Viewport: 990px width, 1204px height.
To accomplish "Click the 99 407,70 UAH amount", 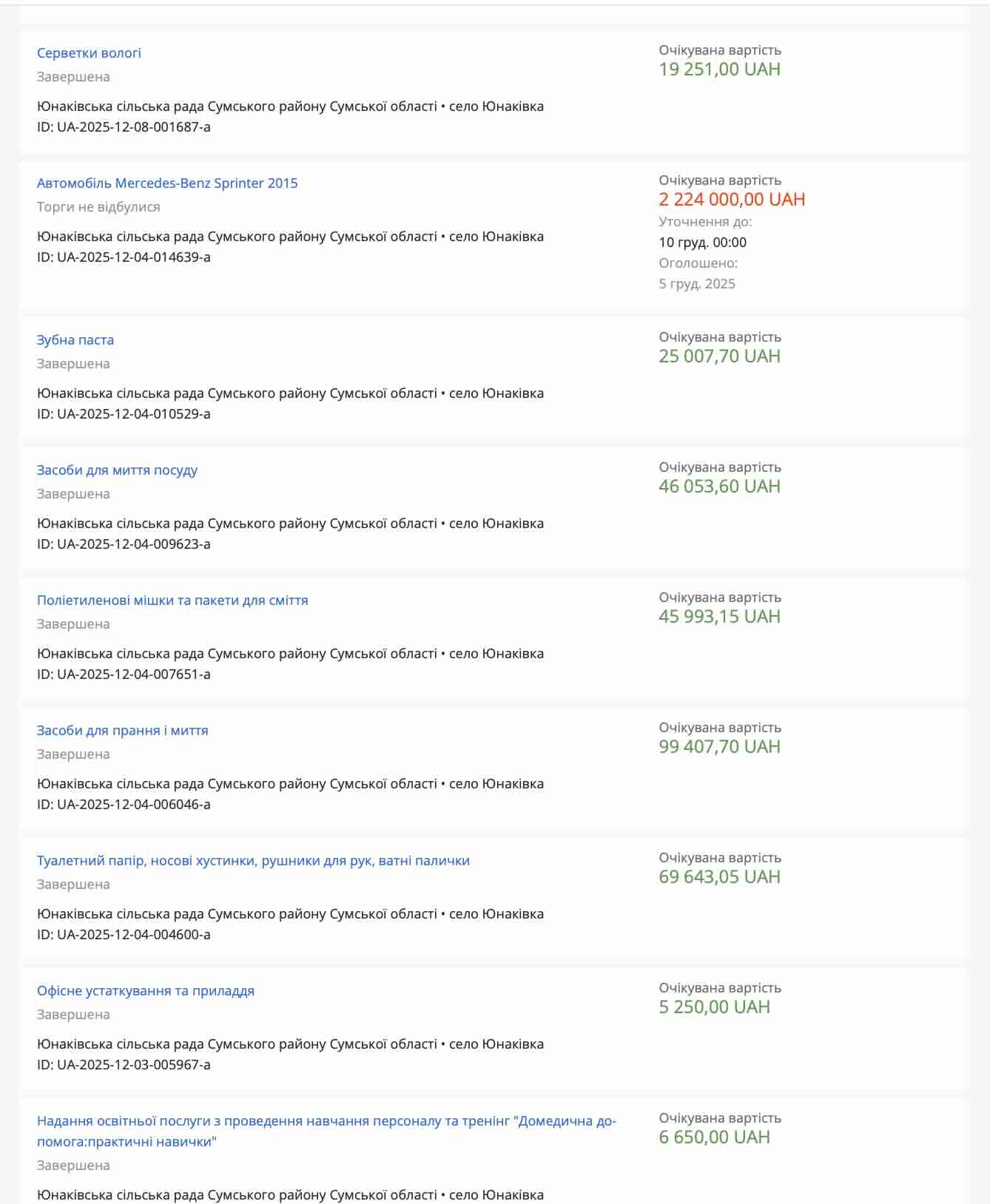I will coord(719,747).
